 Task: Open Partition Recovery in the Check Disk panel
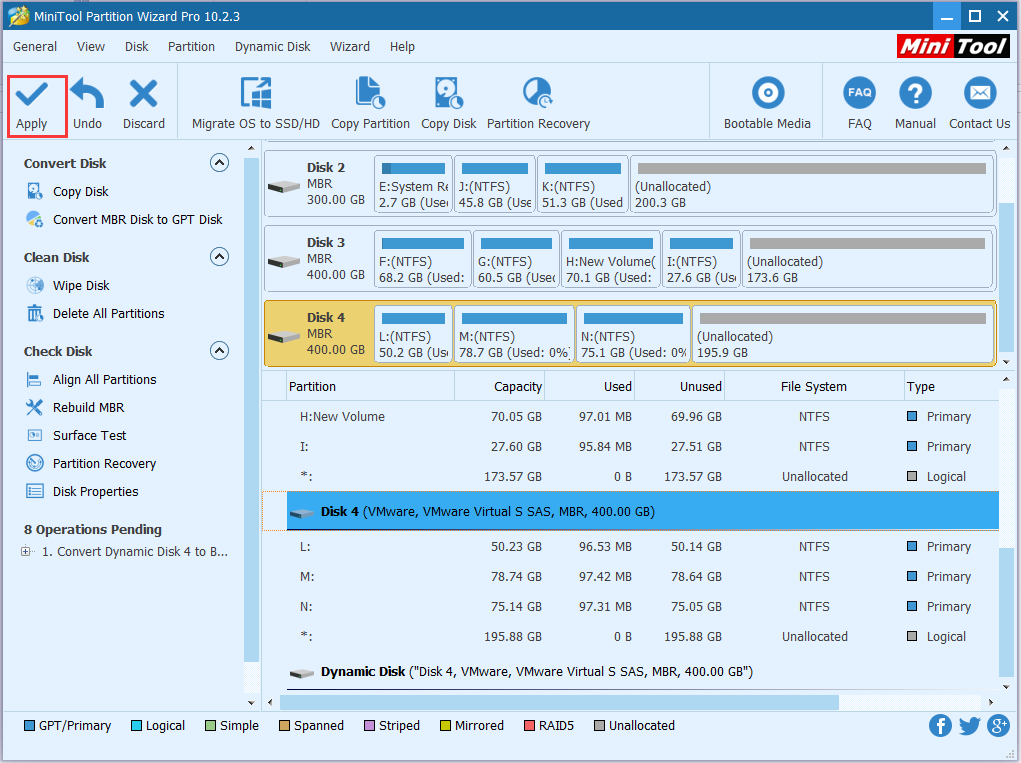click(x=104, y=463)
